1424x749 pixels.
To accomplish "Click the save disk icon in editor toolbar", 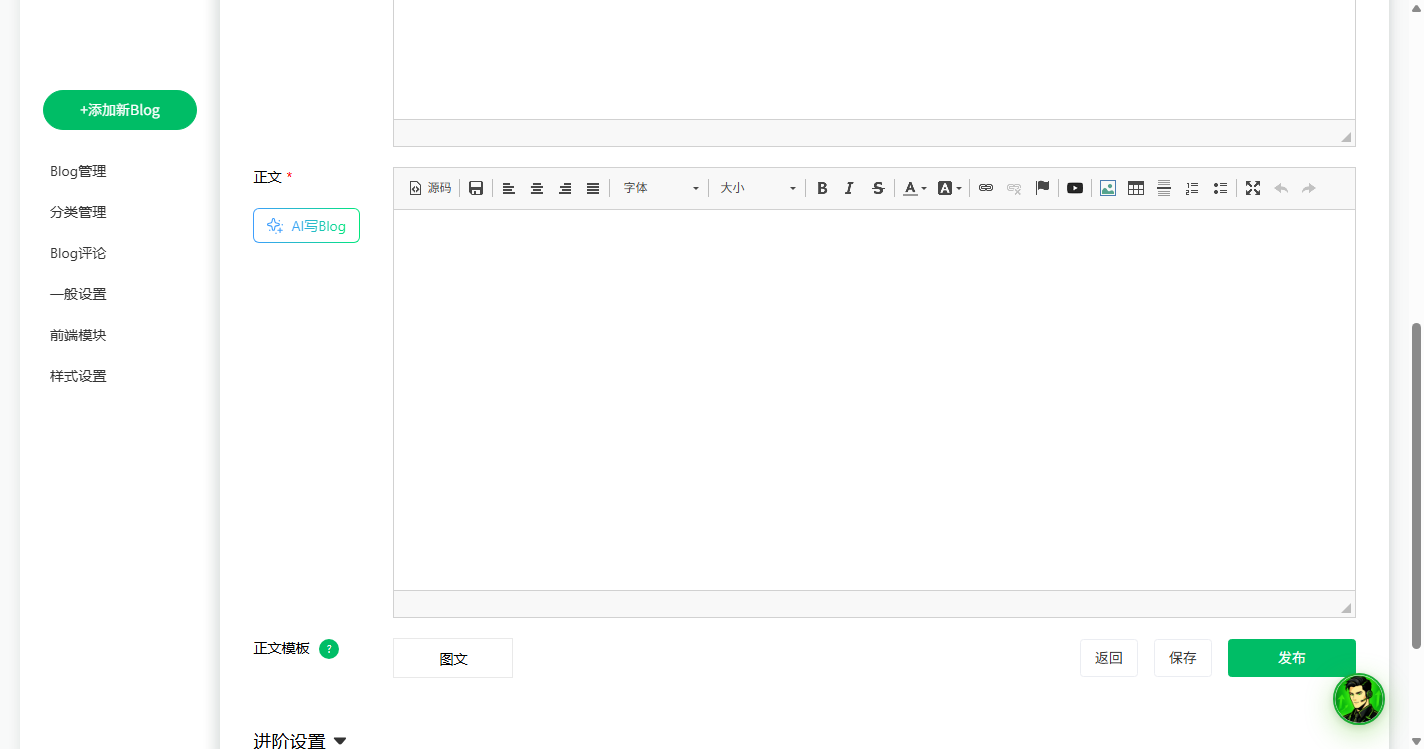I will point(476,188).
